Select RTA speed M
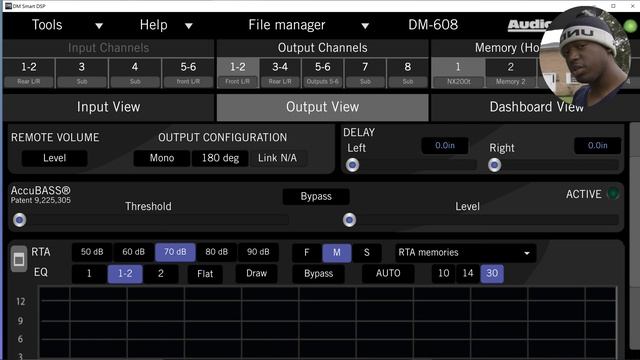This screenshot has height=360, width=640. [x=337, y=253]
